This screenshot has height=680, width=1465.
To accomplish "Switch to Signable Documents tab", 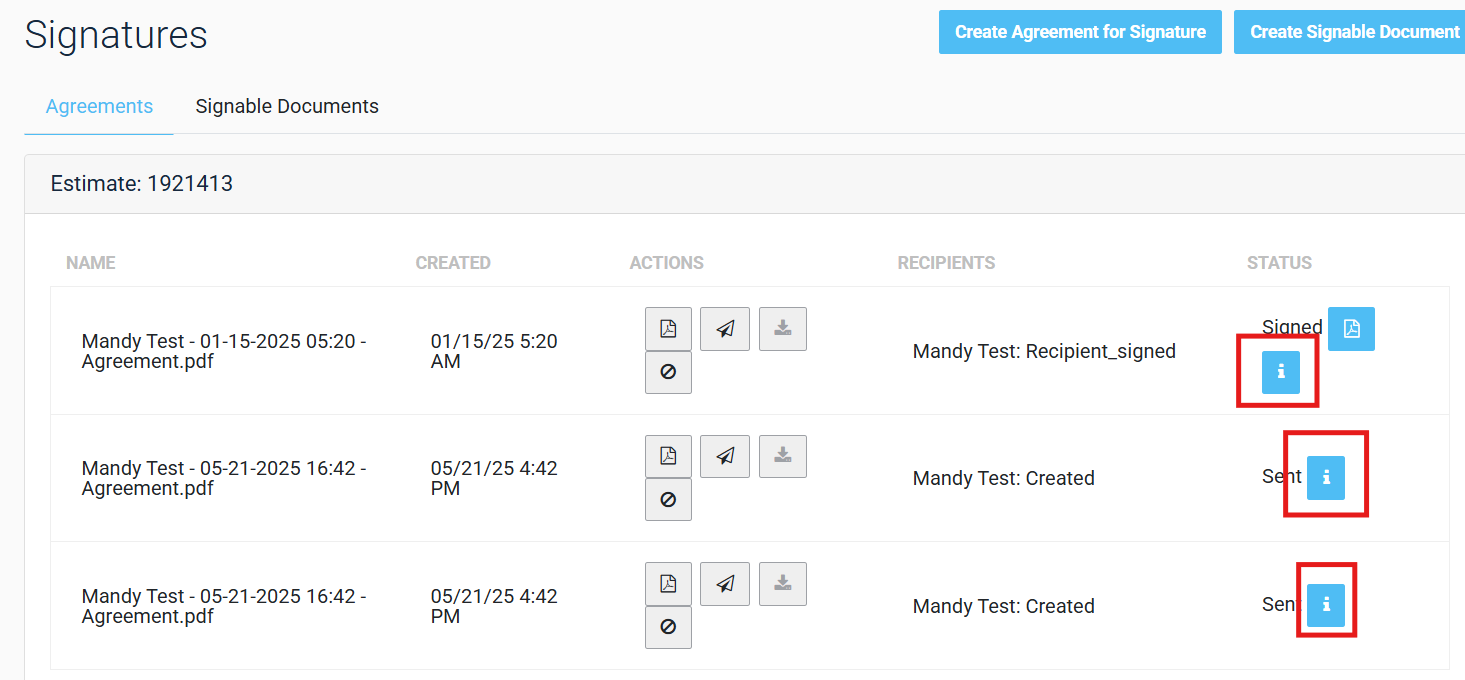I will click(x=287, y=106).
